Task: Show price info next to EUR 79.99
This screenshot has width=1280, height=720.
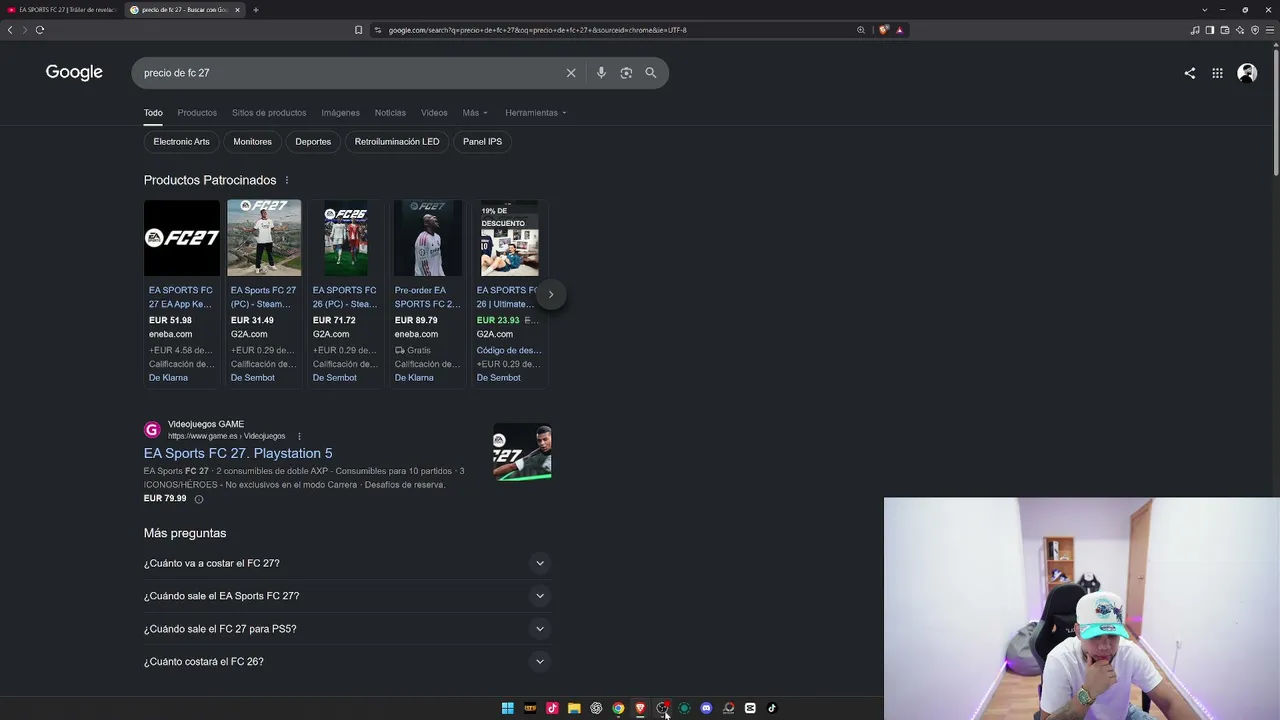Action: (x=199, y=499)
